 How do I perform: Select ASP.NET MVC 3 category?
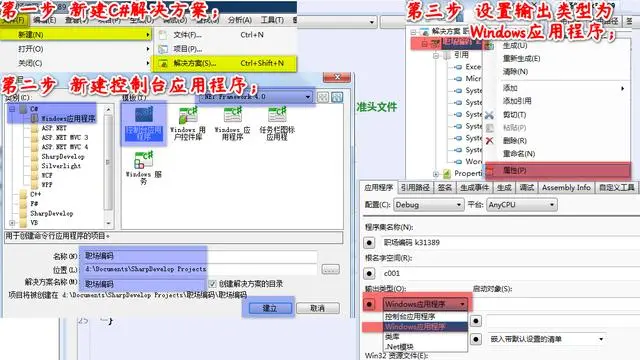click(x=64, y=138)
